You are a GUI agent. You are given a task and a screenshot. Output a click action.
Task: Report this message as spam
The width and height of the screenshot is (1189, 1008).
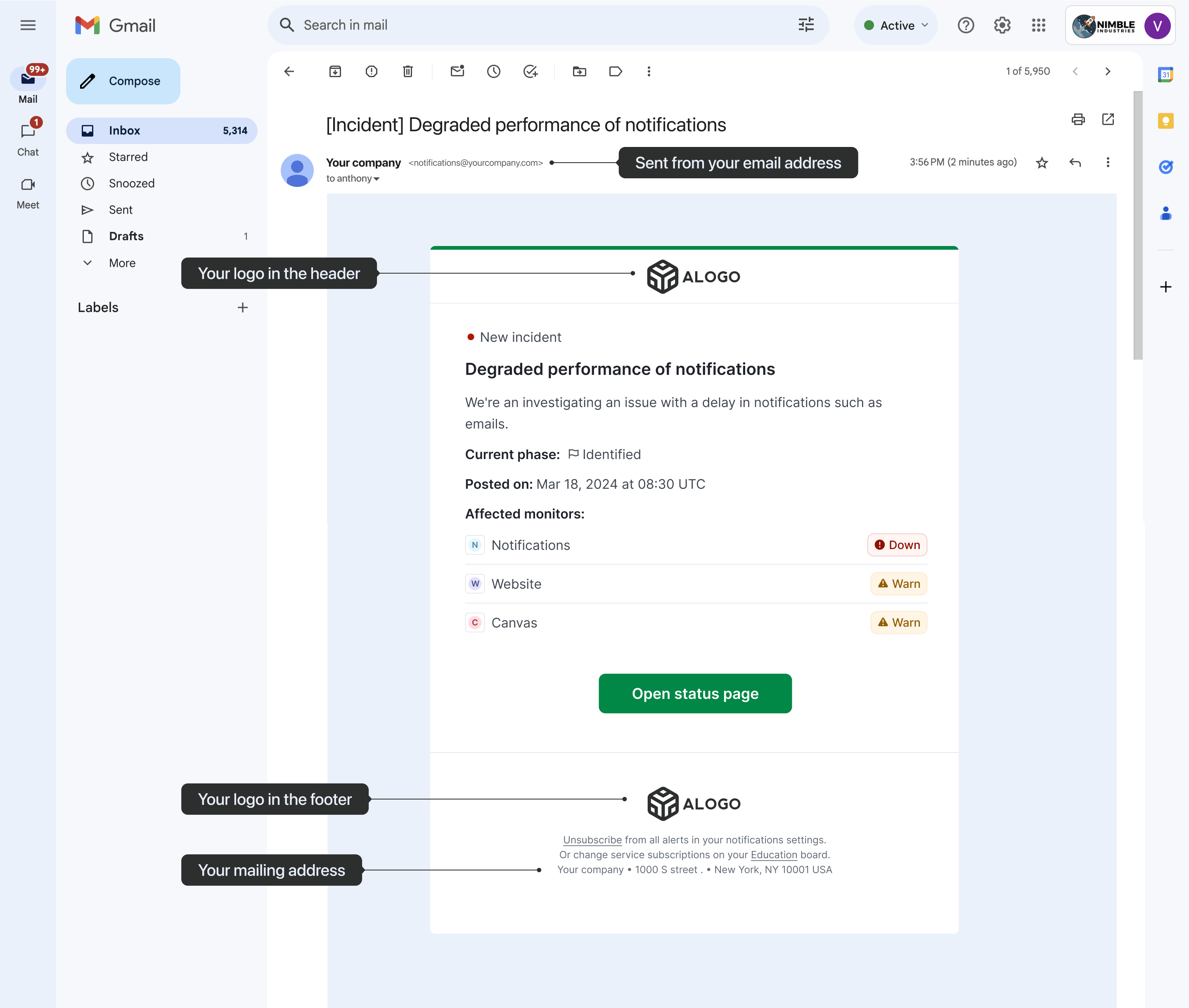pyautogui.click(x=372, y=71)
